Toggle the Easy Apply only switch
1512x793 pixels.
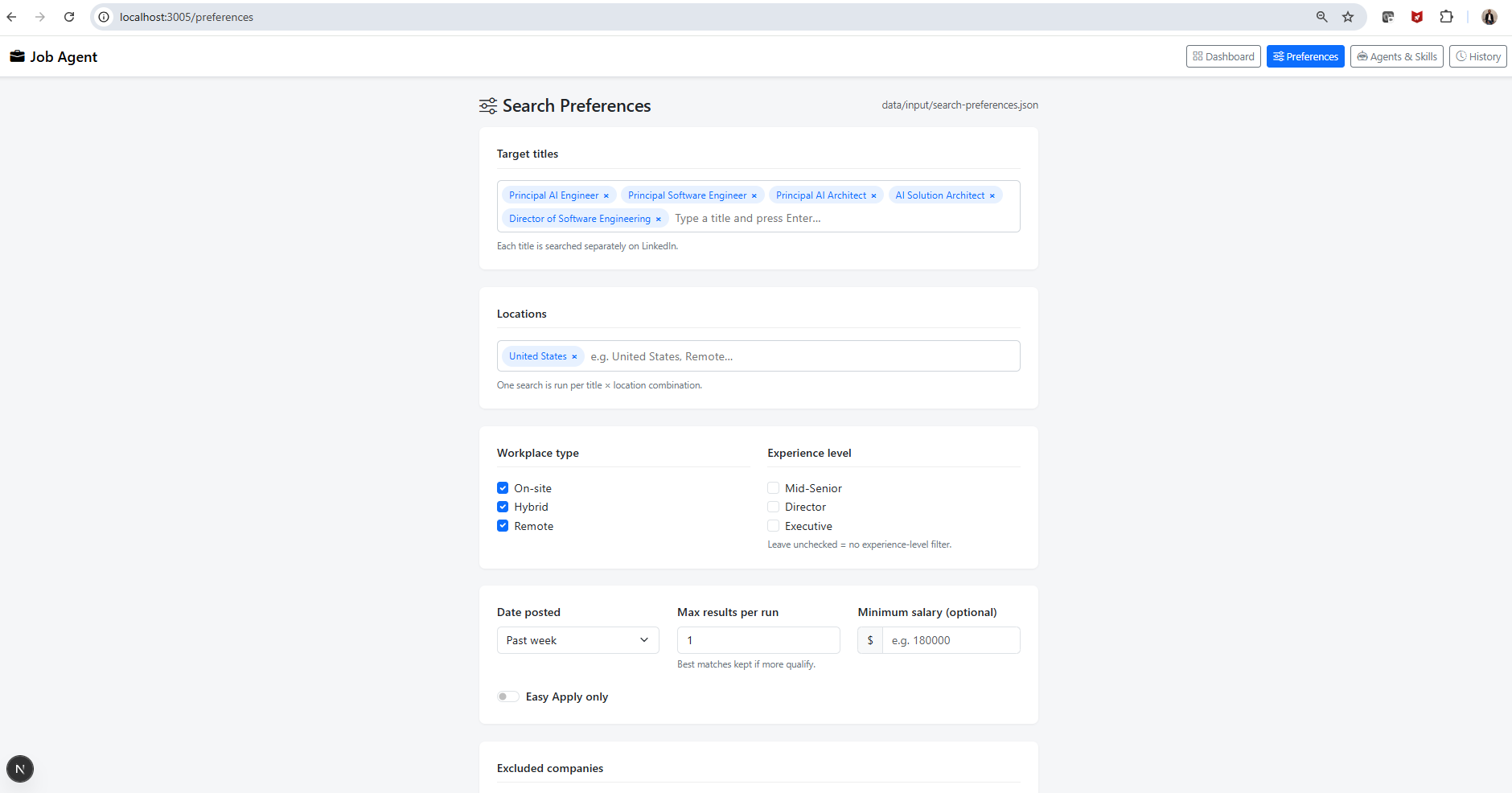(507, 696)
